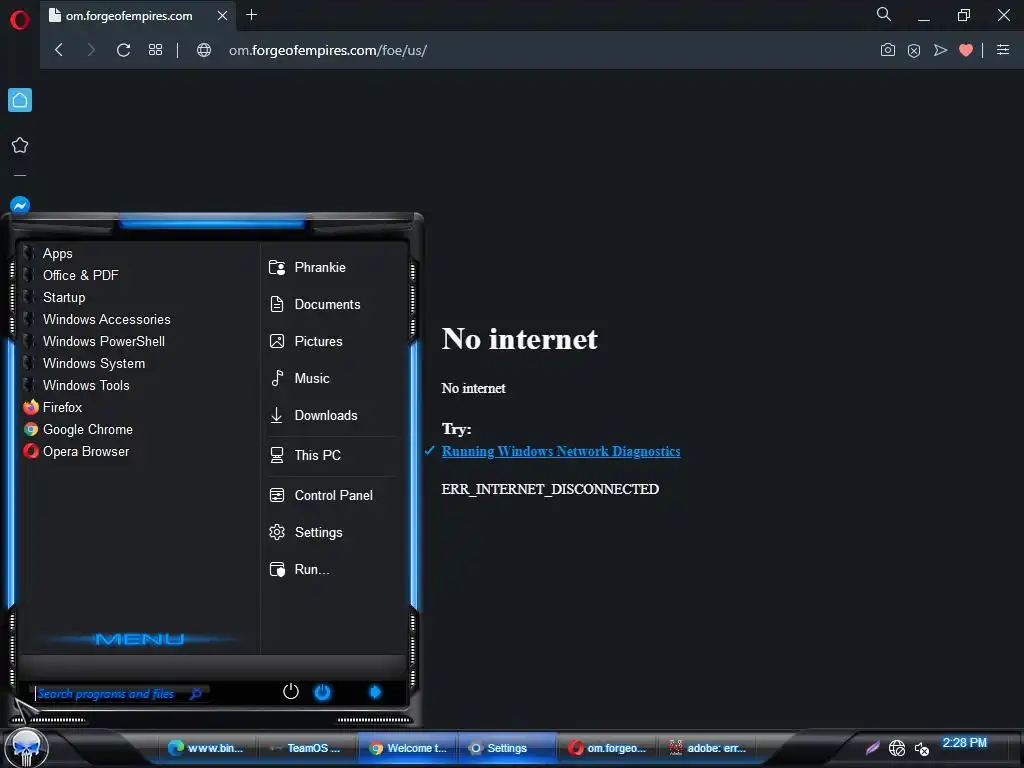
Task: Take a snapshot with the camera icon
Action: point(888,50)
